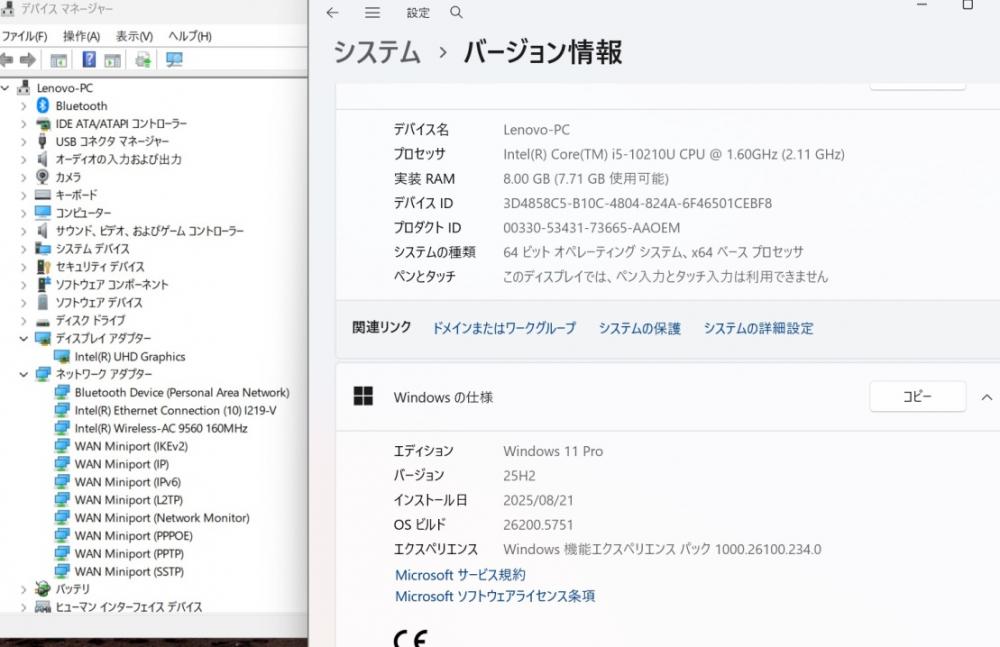This screenshot has width=1000, height=647.
Task: Open システムの保護 link
Action: 640,328
